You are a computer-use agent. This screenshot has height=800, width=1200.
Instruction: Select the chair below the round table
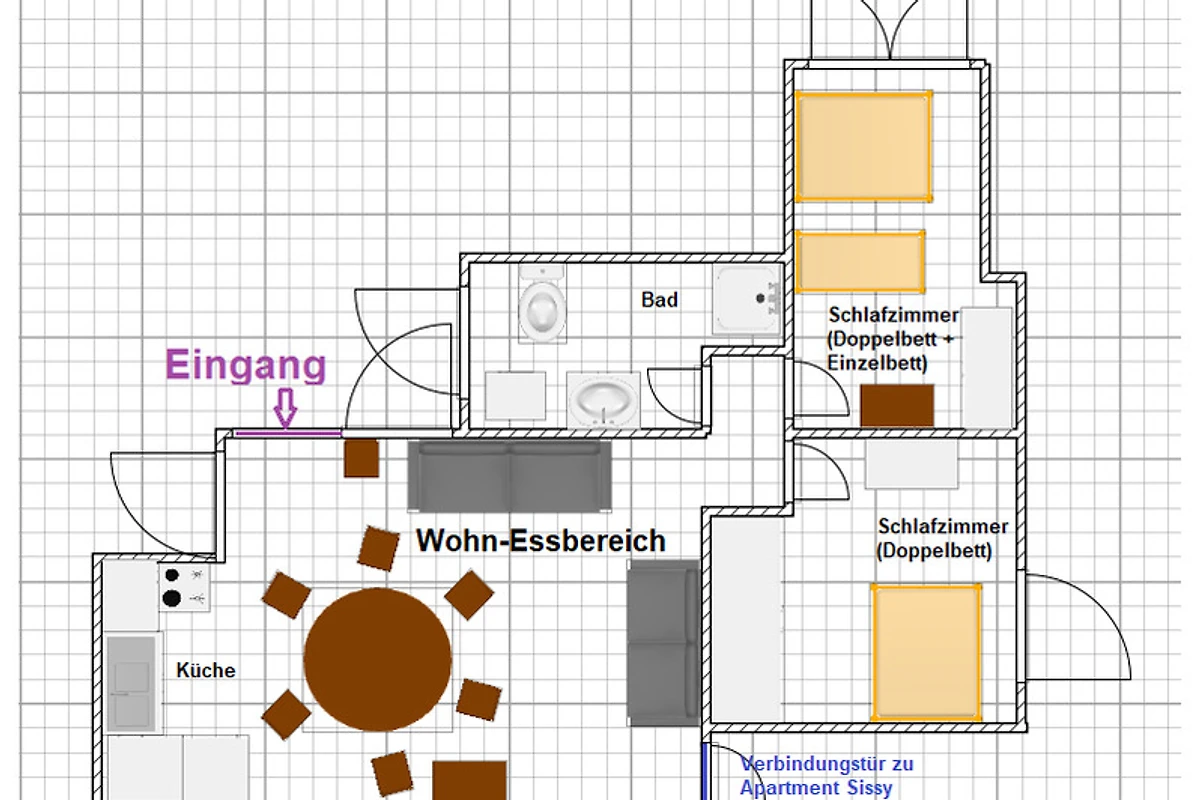tap(391, 774)
